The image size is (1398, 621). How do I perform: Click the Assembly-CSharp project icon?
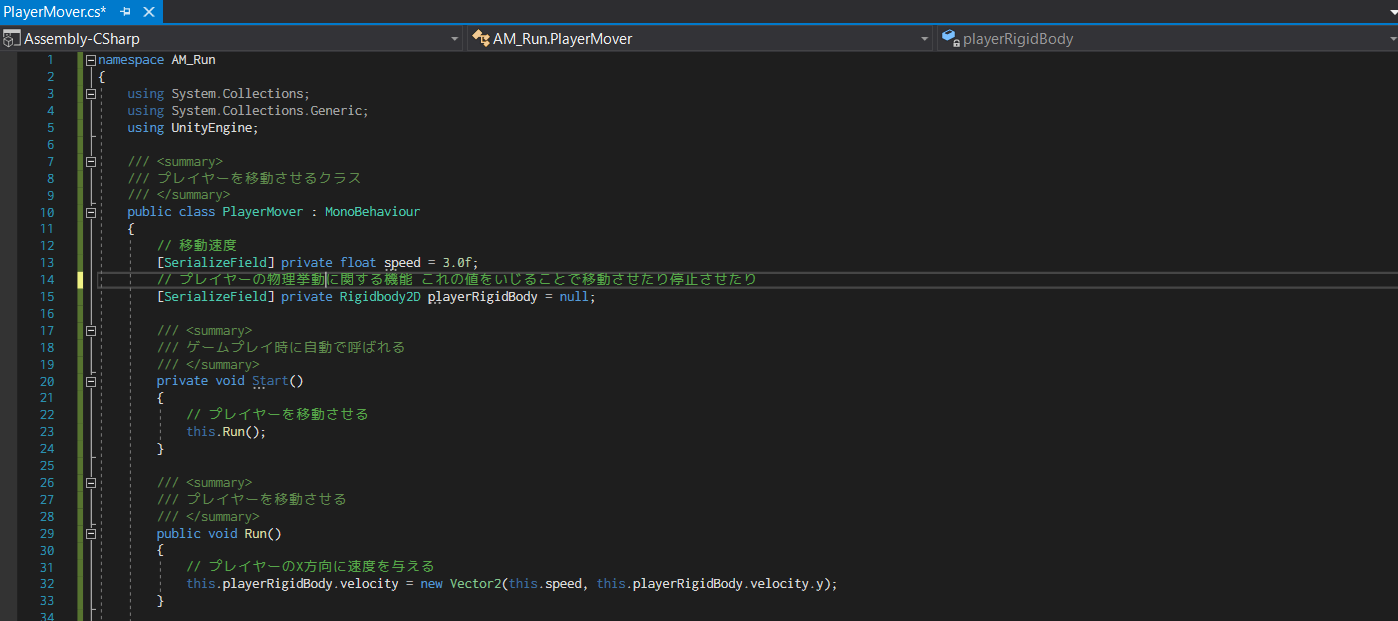(x=11, y=39)
